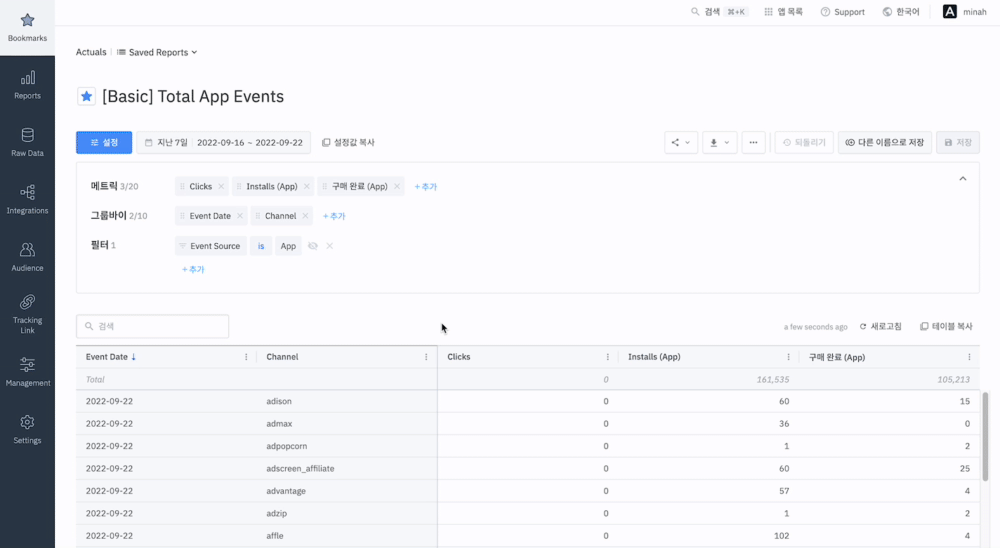Open the Reports sidebar section
This screenshot has height=548, width=1000.
click(x=27, y=85)
